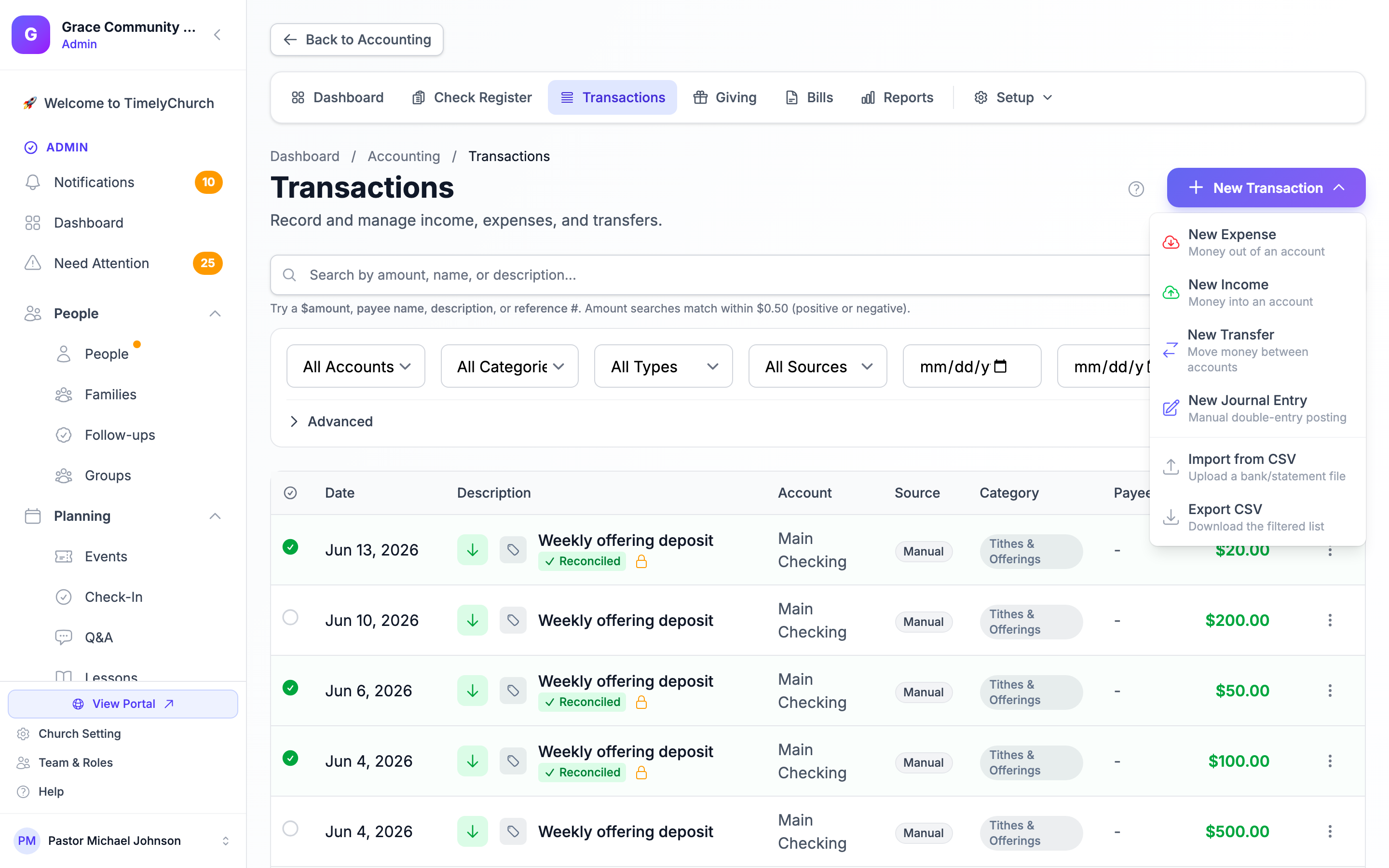1389x868 pixels.
Task: Open the three-dot menu for the $100.00 transaction
Action: coord(1329,761)
